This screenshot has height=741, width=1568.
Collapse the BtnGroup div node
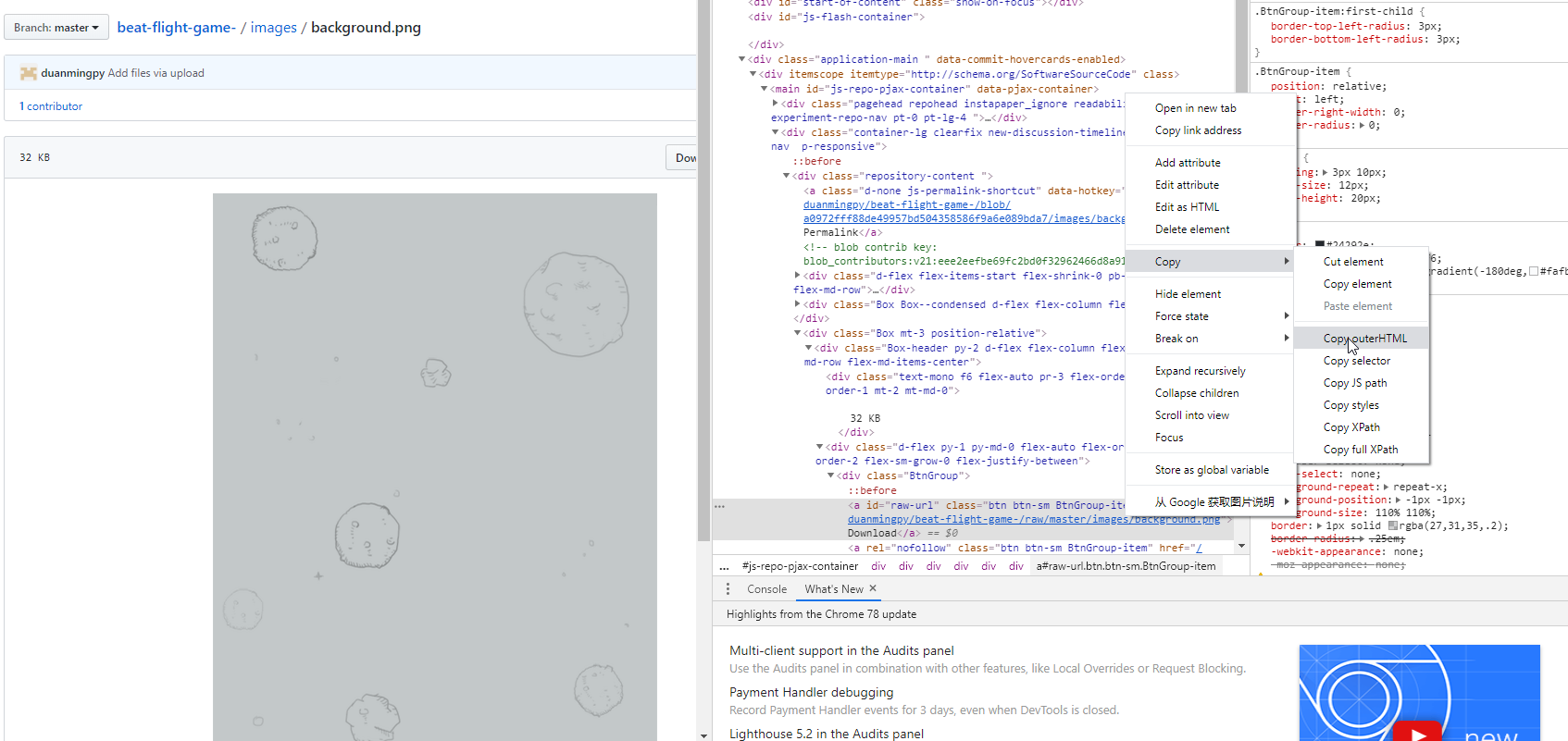831,475
